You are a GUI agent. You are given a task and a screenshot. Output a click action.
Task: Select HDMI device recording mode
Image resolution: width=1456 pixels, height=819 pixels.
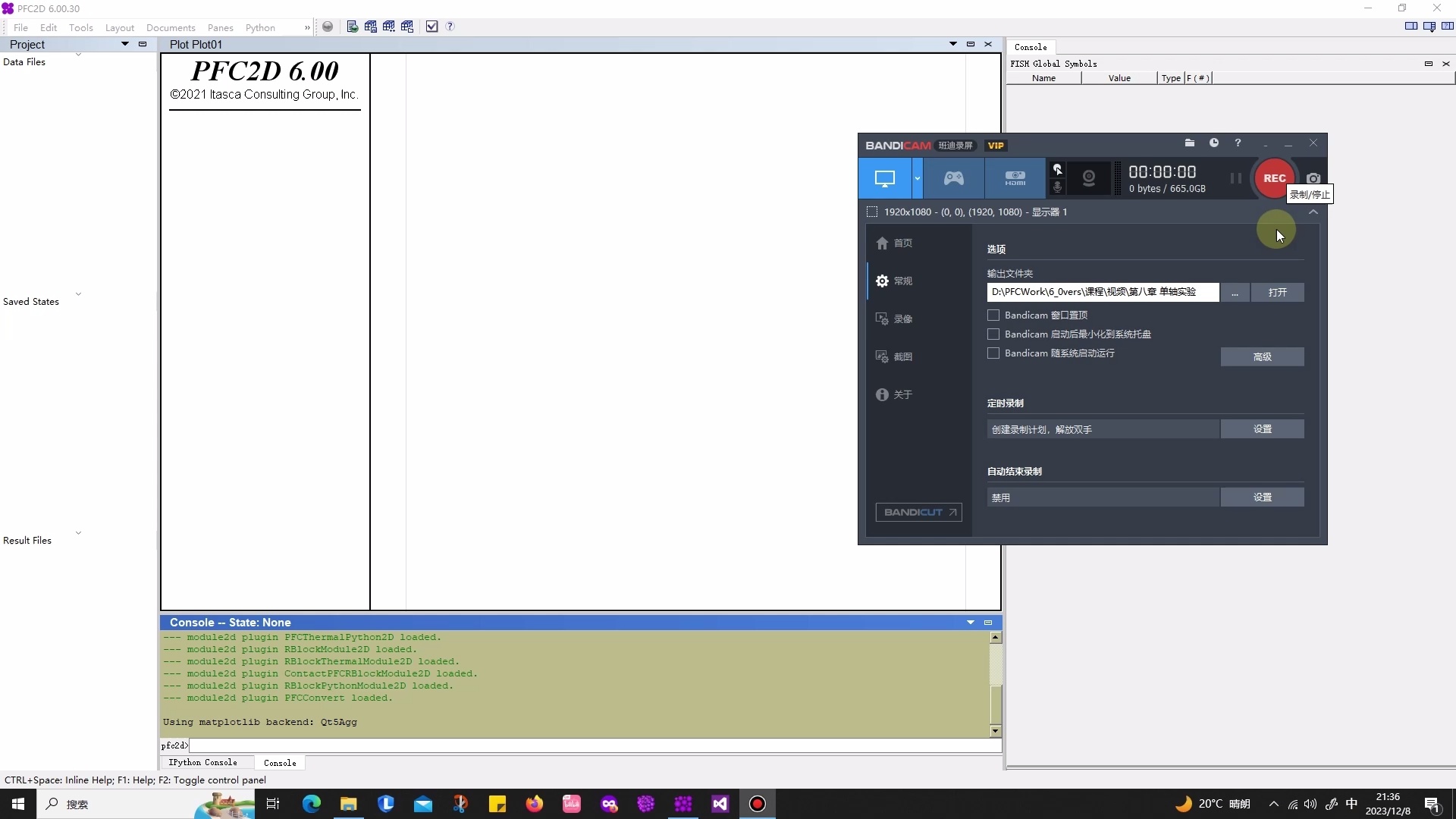(1015, 178)
